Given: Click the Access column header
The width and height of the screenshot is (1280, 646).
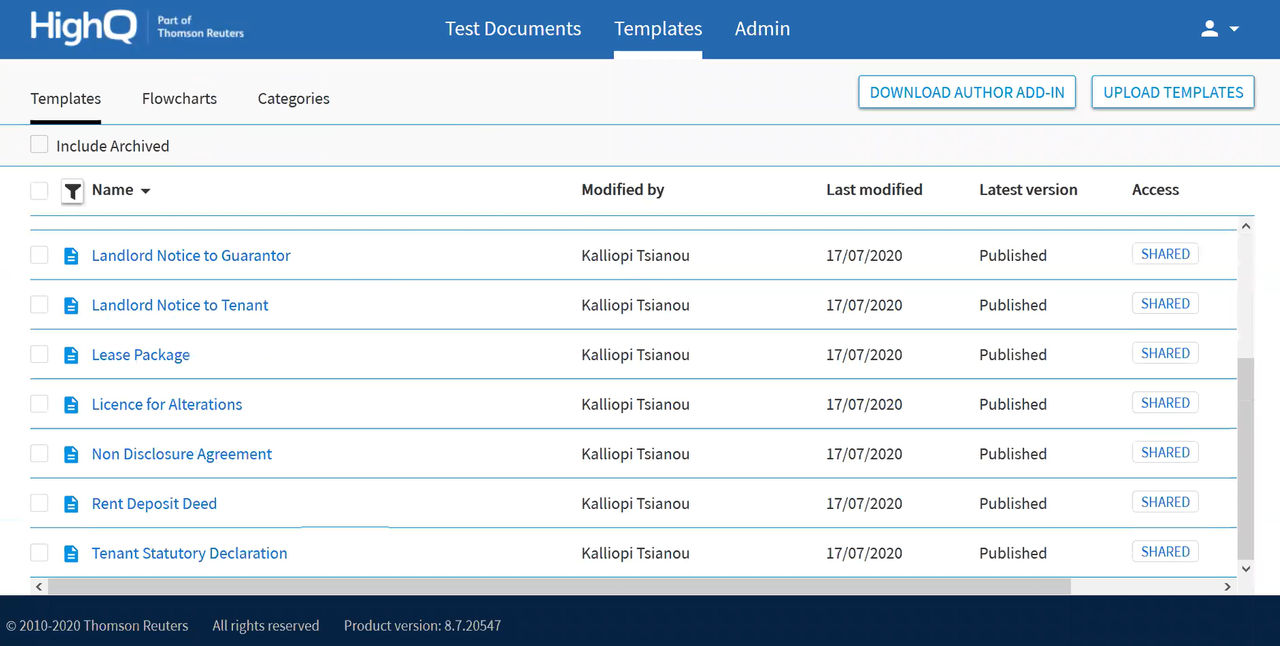Looking at the screenshot, I should click(x=1155, y=189).
